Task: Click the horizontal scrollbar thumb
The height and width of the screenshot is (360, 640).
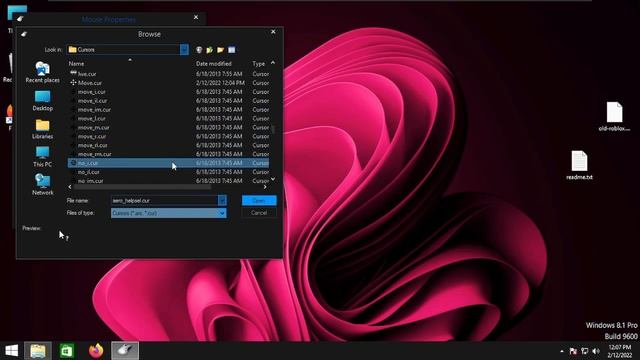Action: coord(142,187)
